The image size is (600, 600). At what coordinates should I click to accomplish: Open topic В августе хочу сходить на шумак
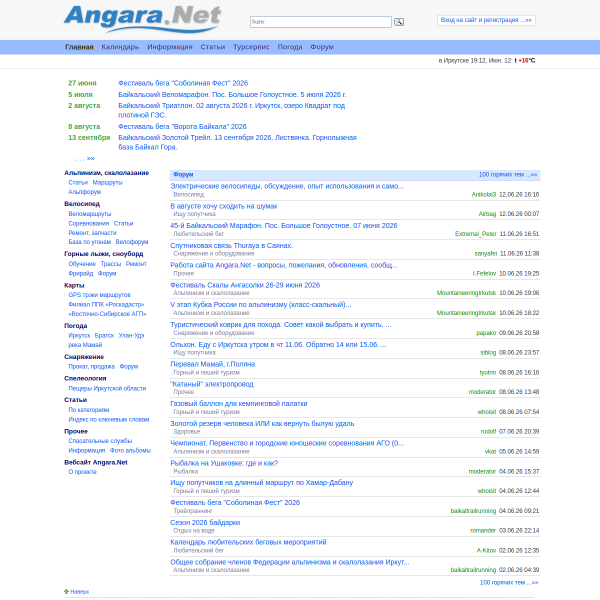coord(224,206)
